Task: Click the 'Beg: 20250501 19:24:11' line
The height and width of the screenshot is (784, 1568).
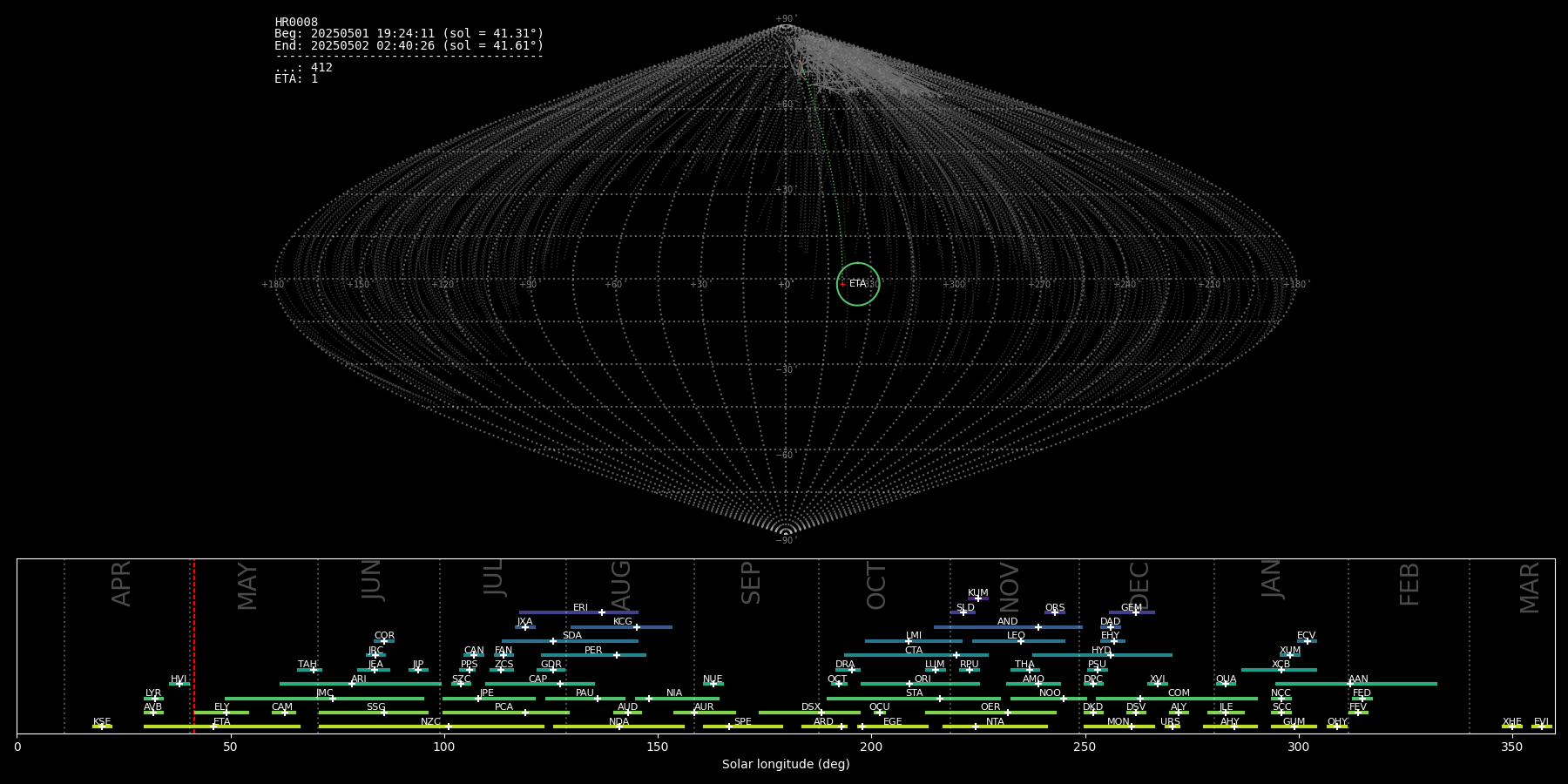Action: click(409, 34)
